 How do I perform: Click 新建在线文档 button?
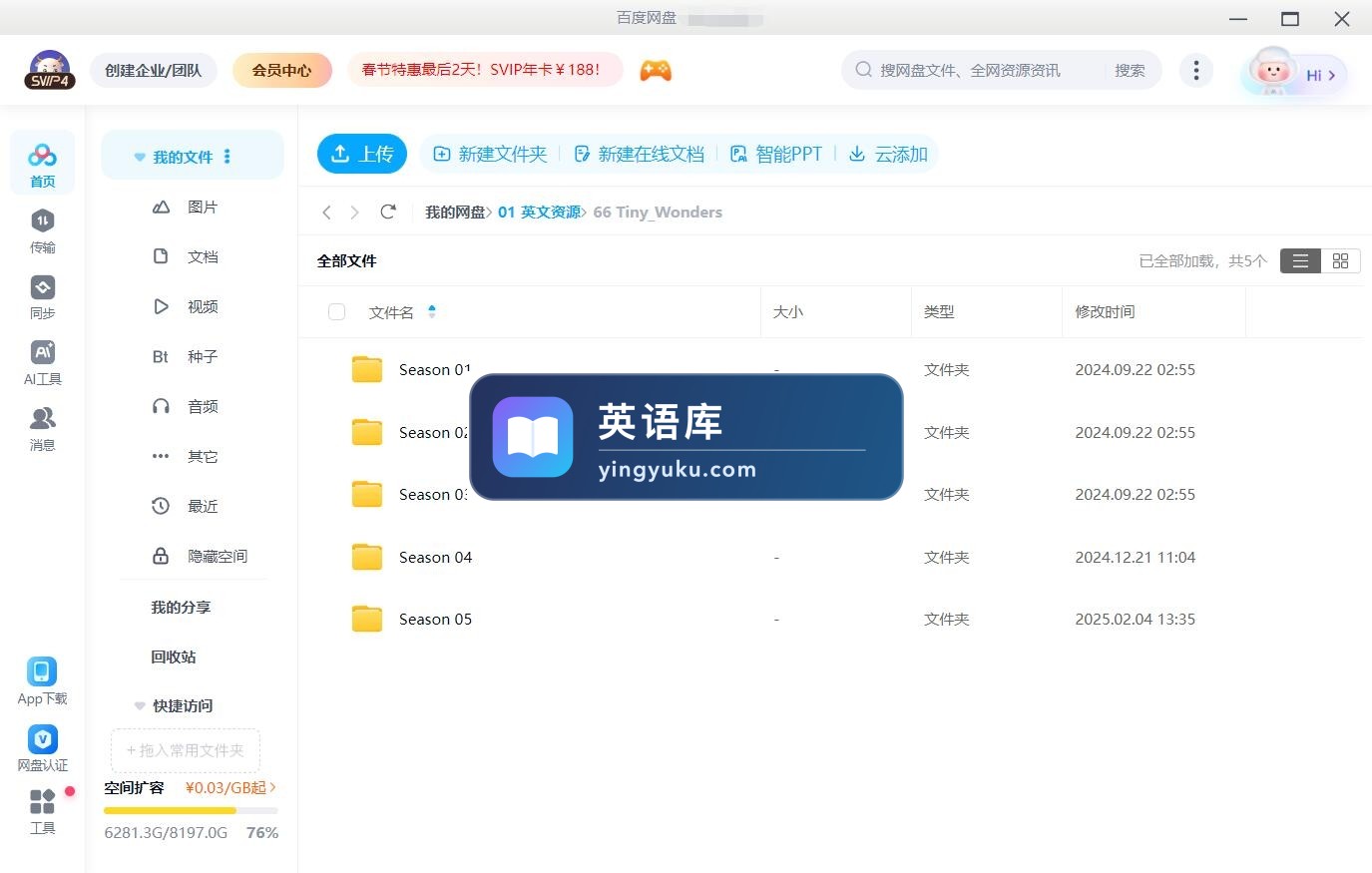639,154
